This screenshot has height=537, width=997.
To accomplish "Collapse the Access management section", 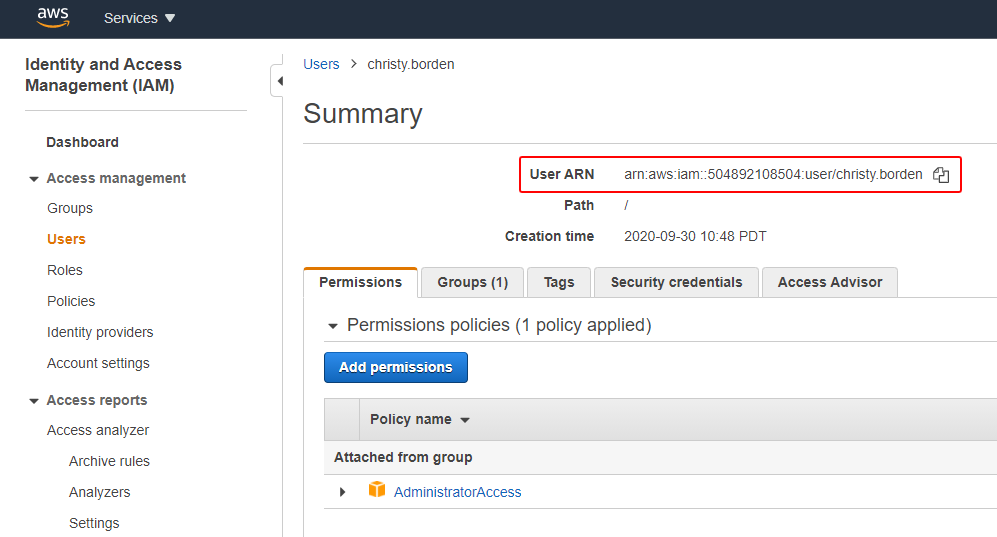I will [34, 179].
